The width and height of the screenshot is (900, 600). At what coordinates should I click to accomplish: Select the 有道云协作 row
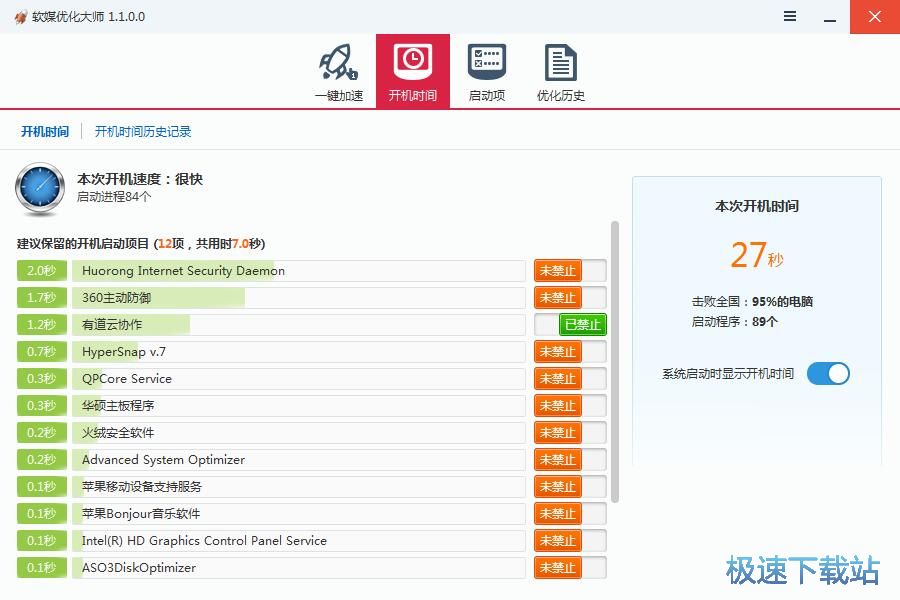pyautogui.click(x=298, y=324)
